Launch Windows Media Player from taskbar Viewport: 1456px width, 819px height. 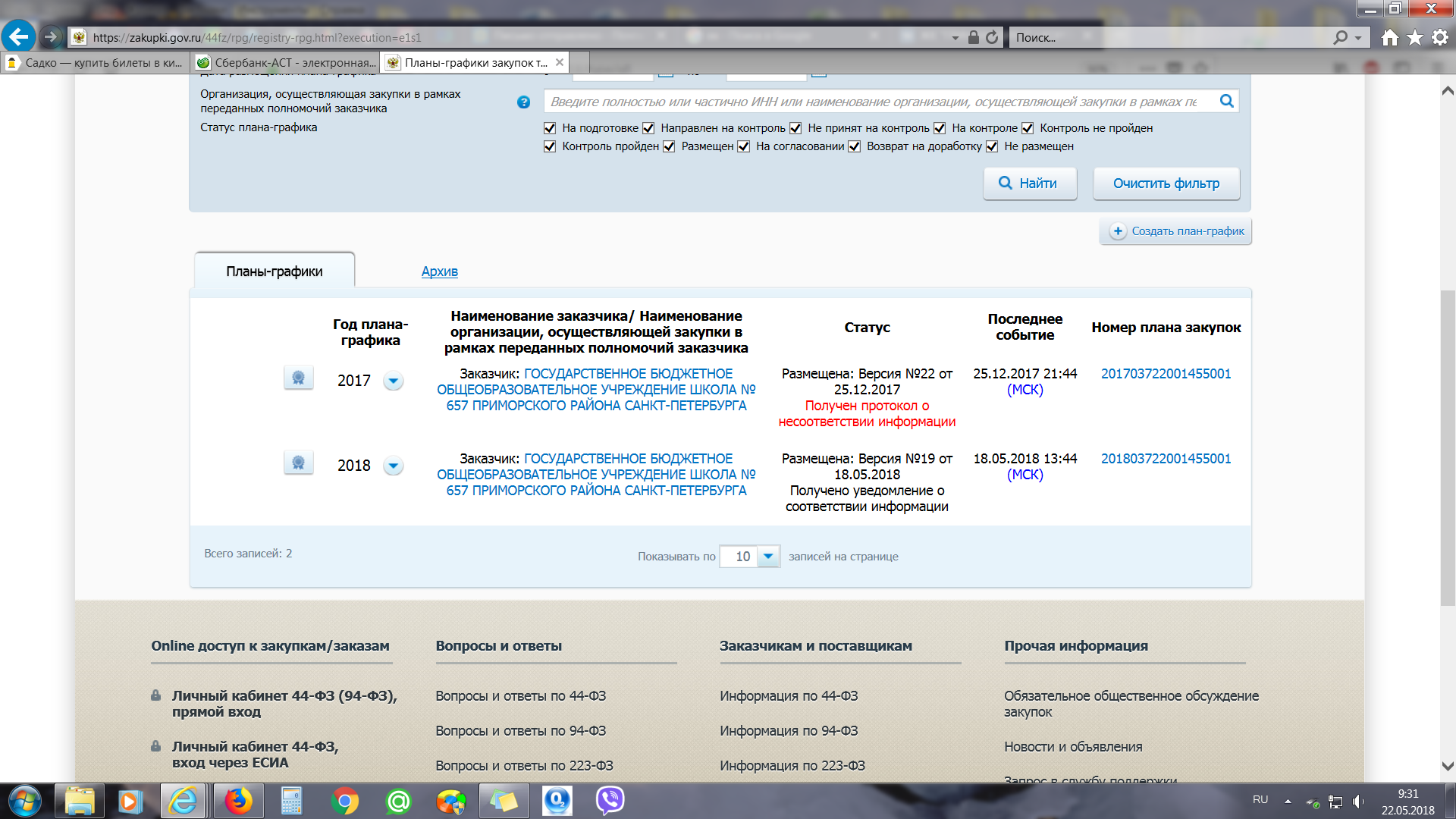pos(131,801)
